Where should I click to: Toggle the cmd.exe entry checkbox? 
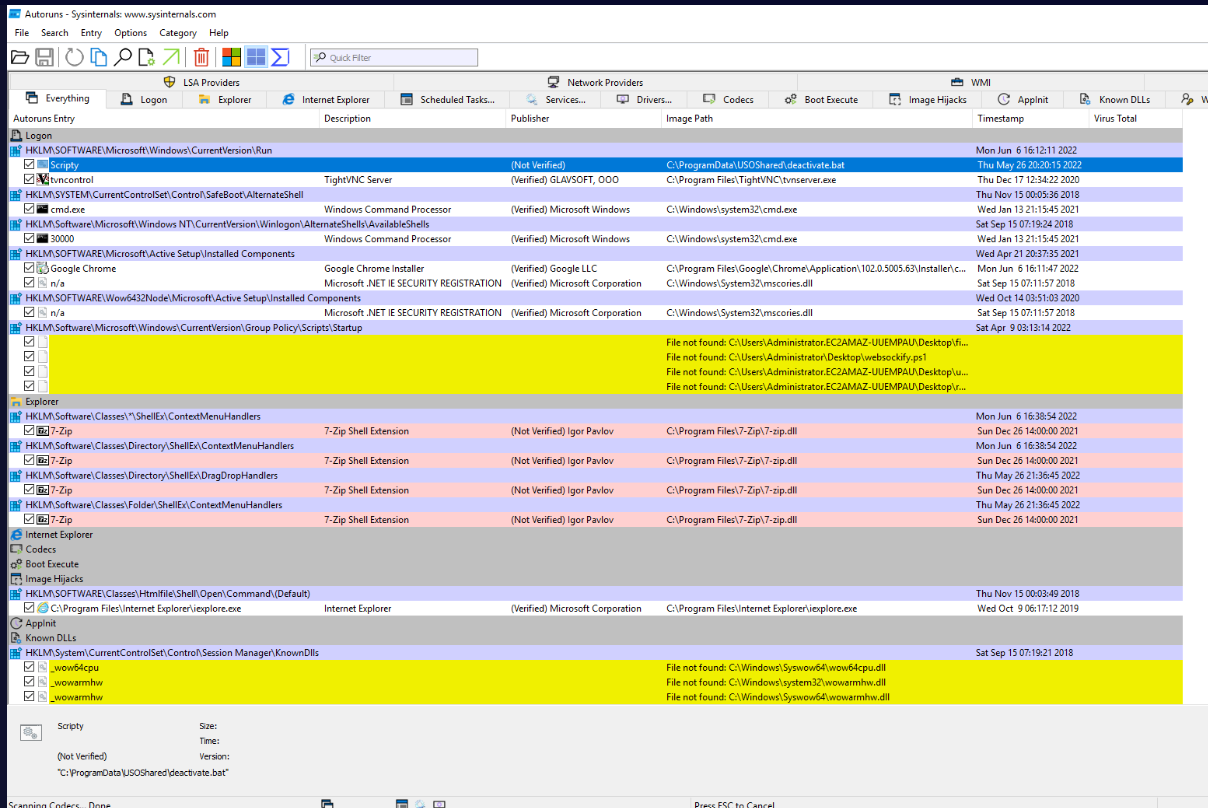(29, 209)
